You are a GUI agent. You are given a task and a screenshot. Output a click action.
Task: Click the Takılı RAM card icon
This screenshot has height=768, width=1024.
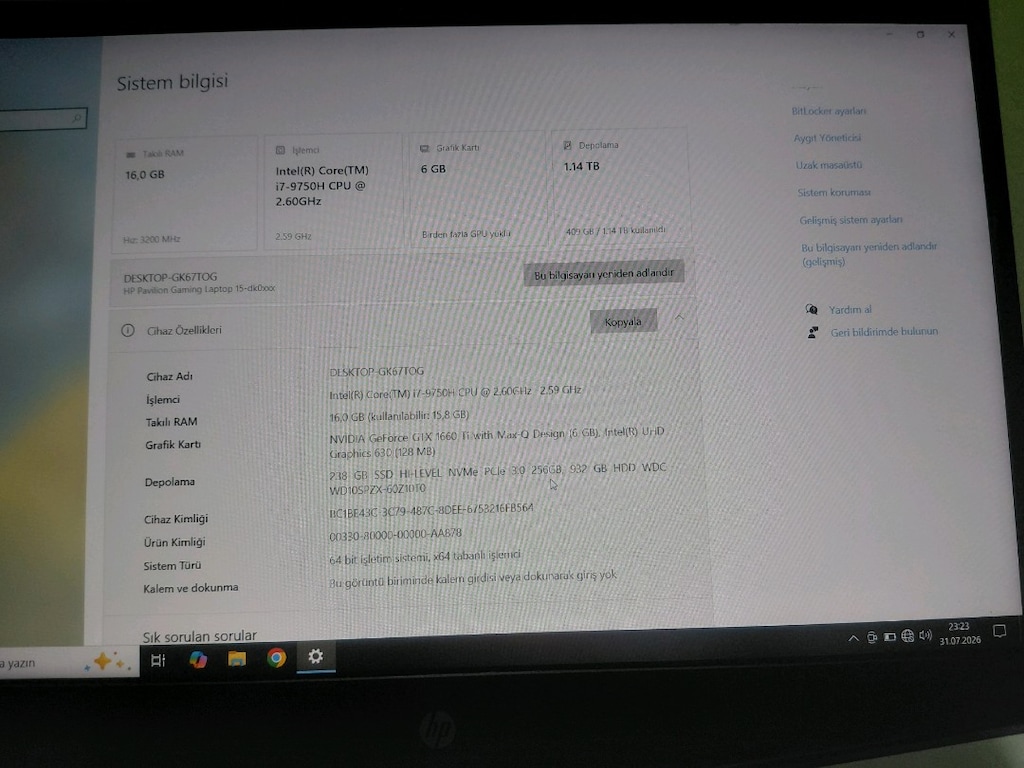pos(130,155)
